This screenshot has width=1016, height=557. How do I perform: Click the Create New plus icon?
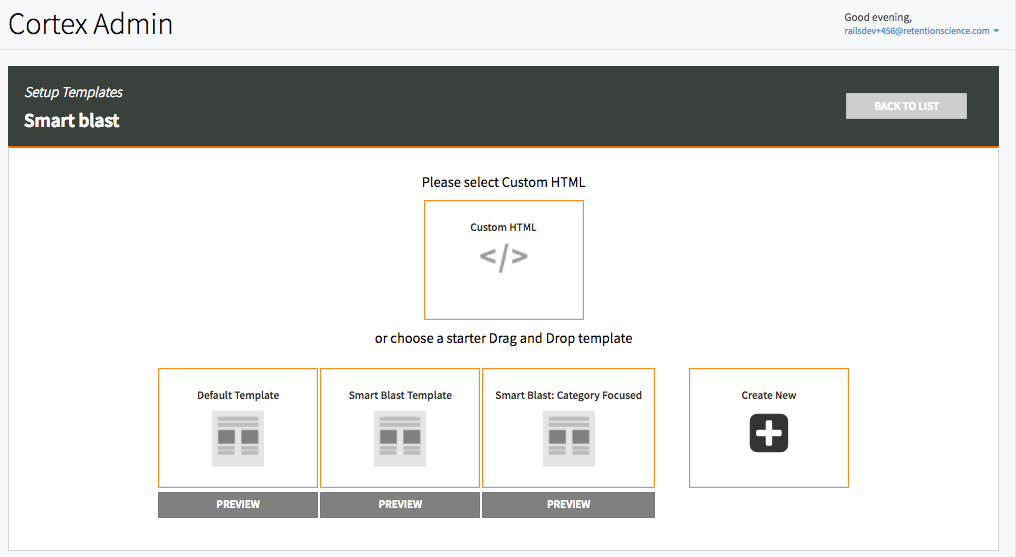[768, 433]
